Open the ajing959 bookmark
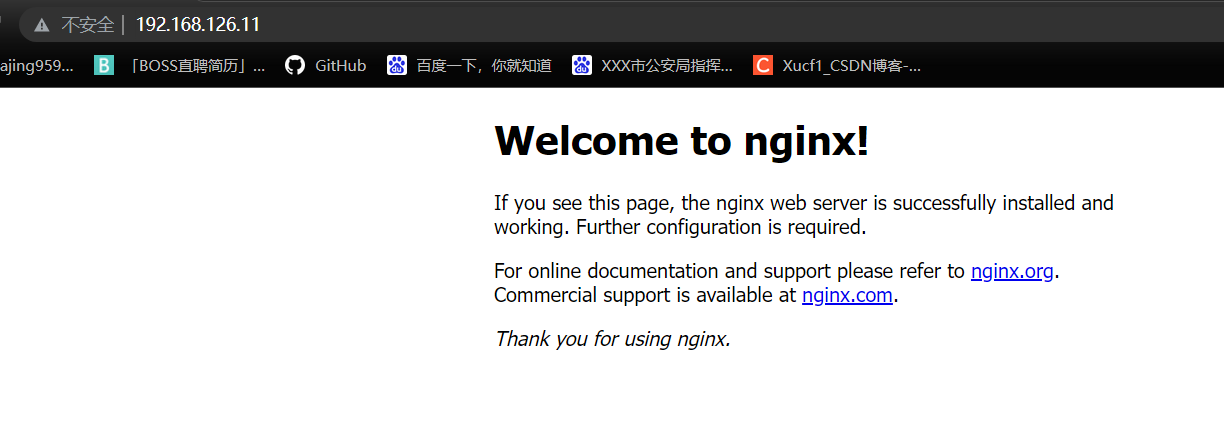 (x=36, y=66)
